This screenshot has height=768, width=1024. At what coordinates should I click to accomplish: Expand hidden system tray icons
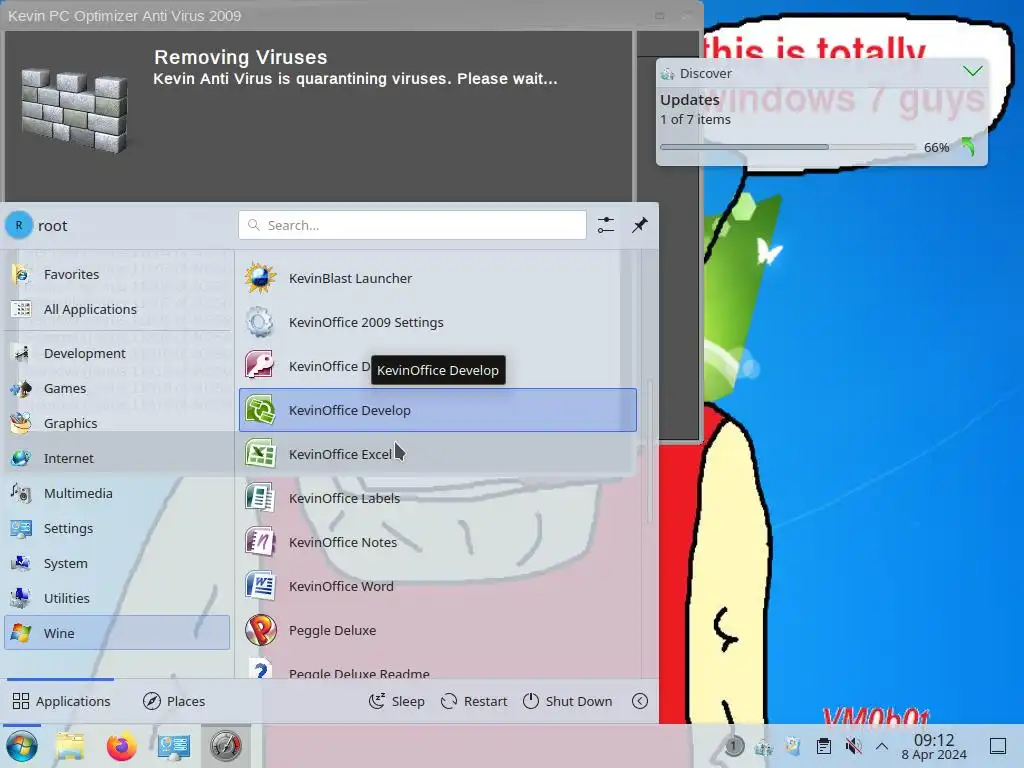click(x=882, y=745)
